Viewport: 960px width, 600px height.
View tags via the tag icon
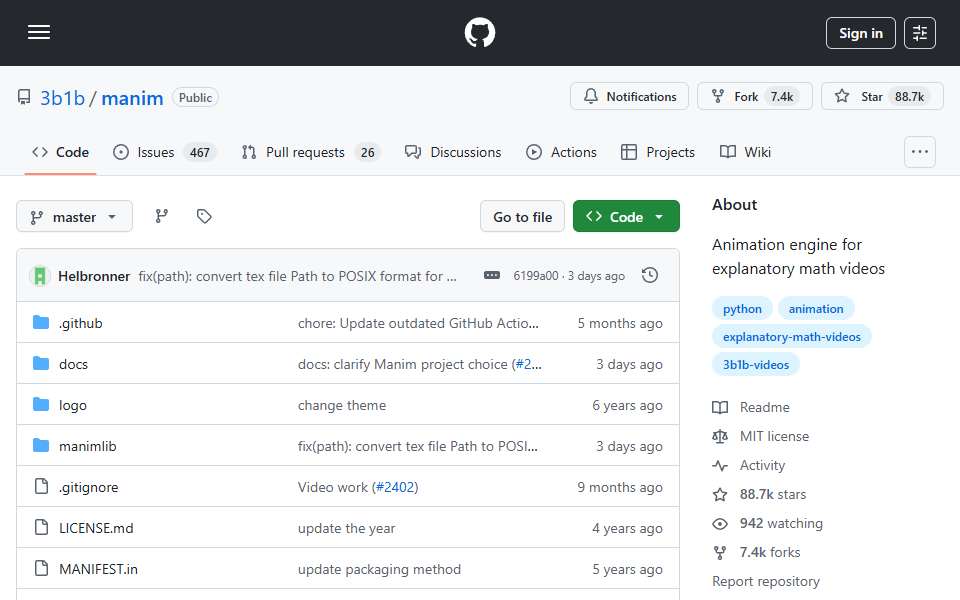point(204,216)
